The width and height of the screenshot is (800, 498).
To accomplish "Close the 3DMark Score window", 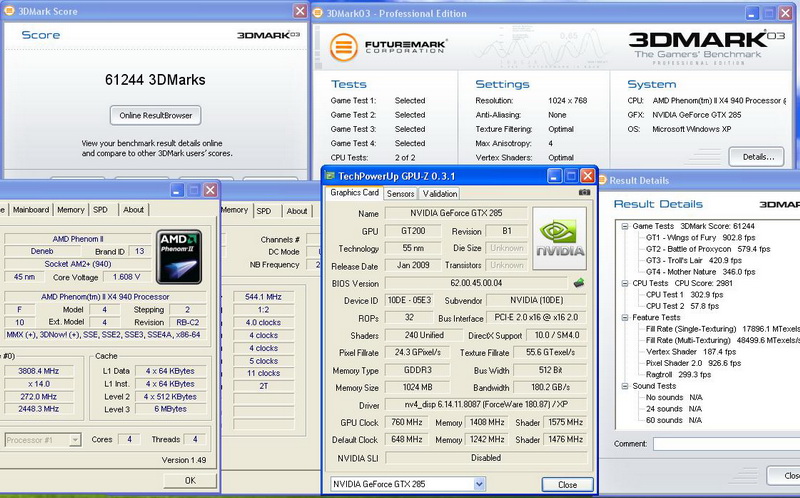I will click(x=300, y=11).
